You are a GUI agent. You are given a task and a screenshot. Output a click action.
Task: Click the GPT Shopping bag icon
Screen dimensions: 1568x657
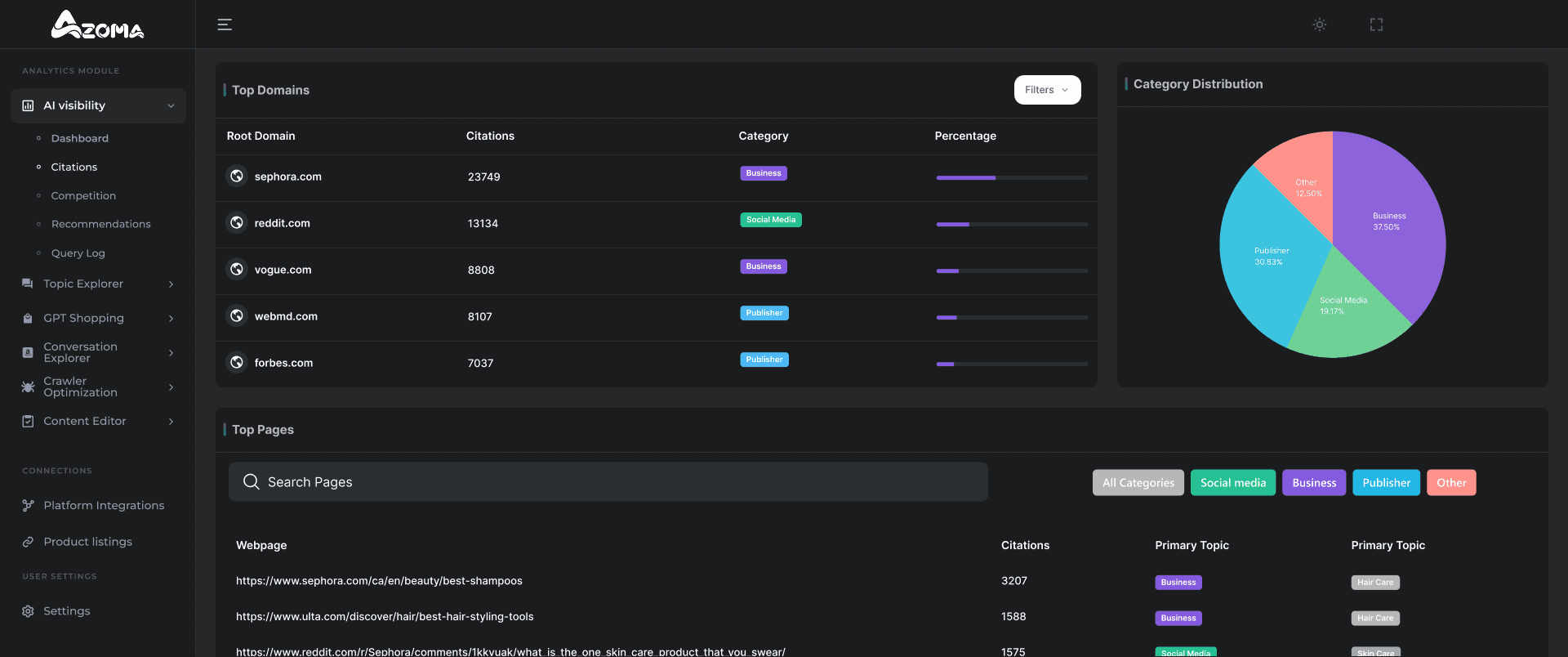pyautogui.click(x=28, y=318)
